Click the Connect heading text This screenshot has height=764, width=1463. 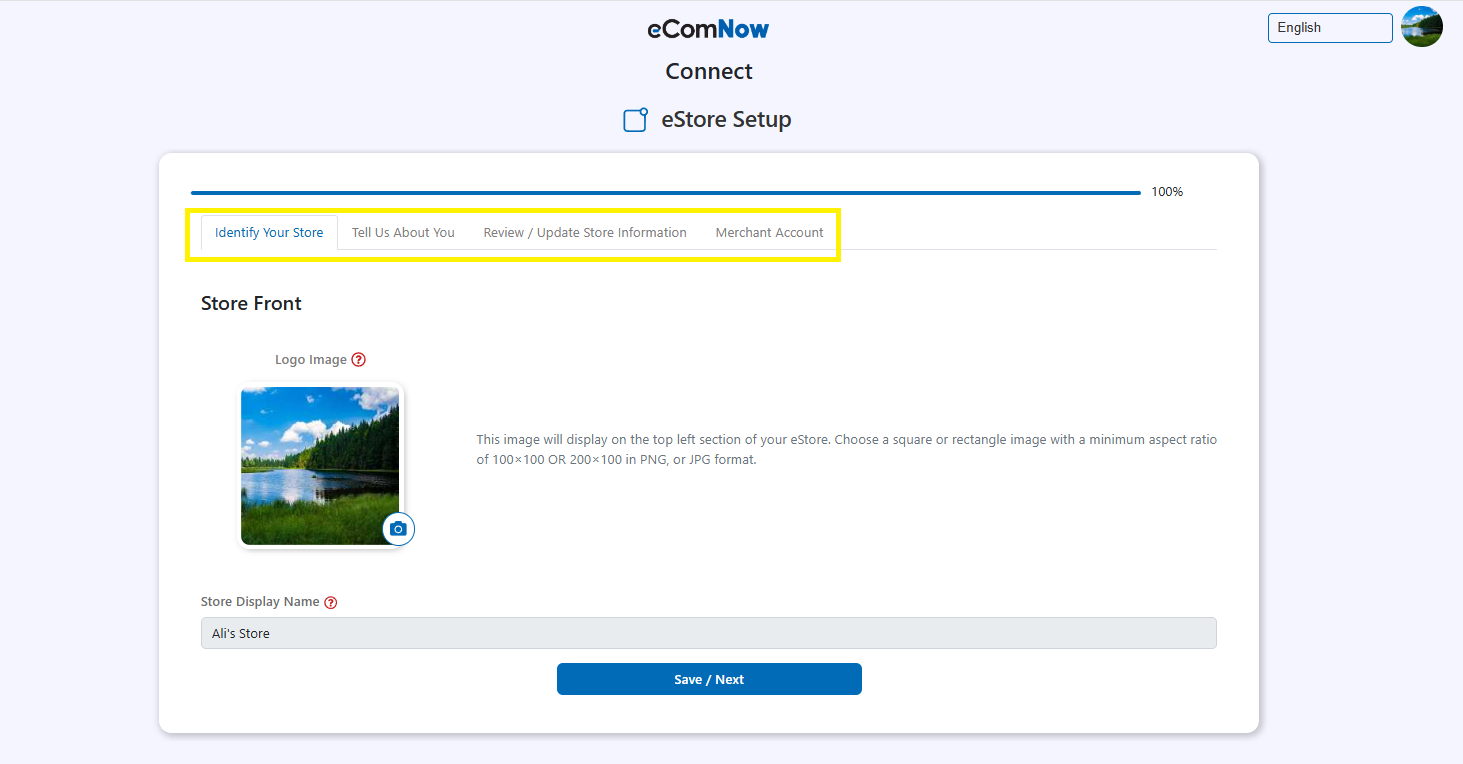coord(709,72)
